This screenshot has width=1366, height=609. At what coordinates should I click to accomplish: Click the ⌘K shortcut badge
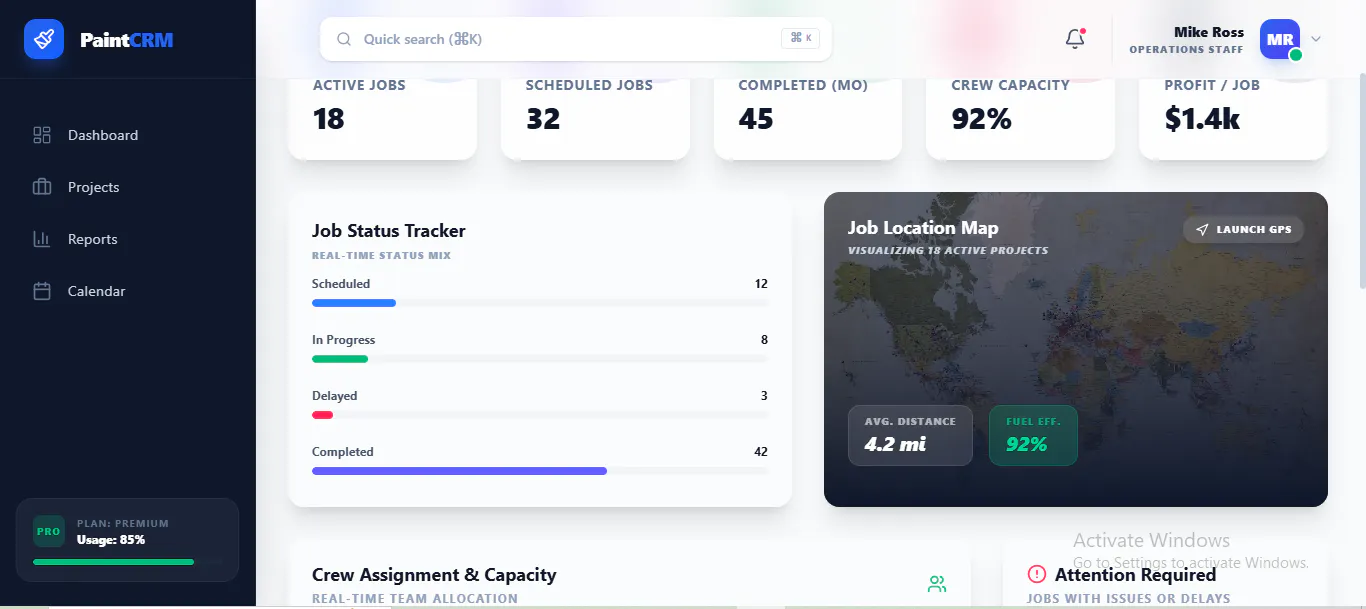coord(801,38)
